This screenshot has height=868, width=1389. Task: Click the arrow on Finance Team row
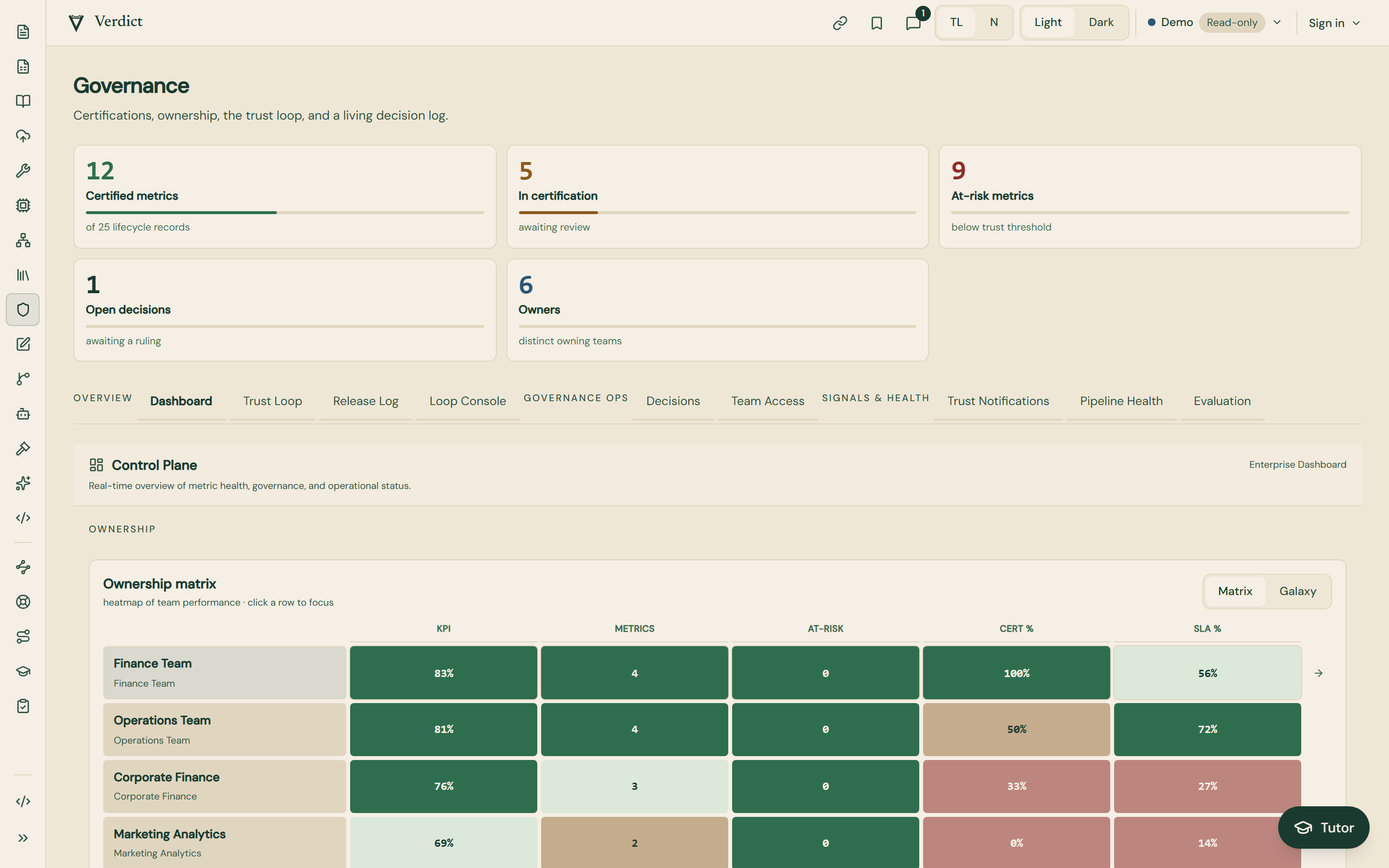pos(1319,673)
